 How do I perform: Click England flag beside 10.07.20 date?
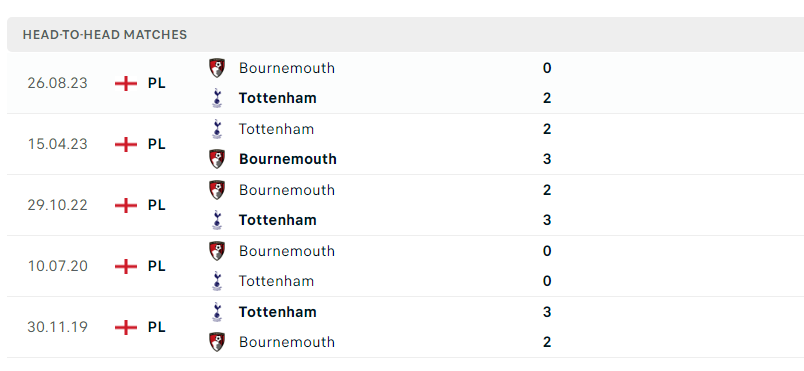126,266
